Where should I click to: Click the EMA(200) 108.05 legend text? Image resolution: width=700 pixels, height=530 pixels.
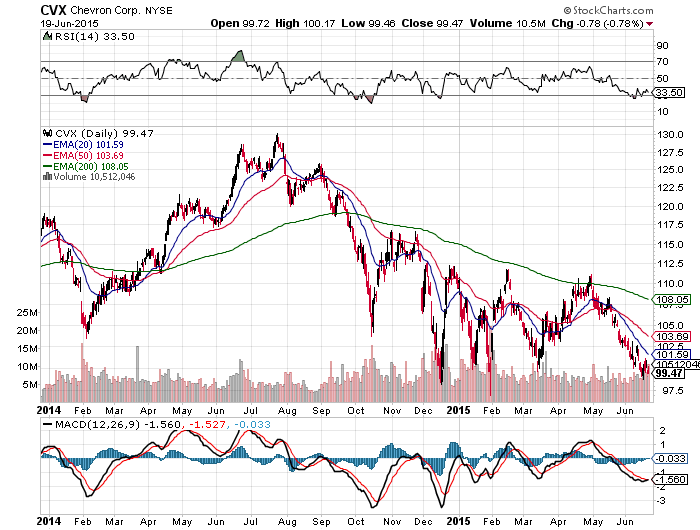coord(91,167)
